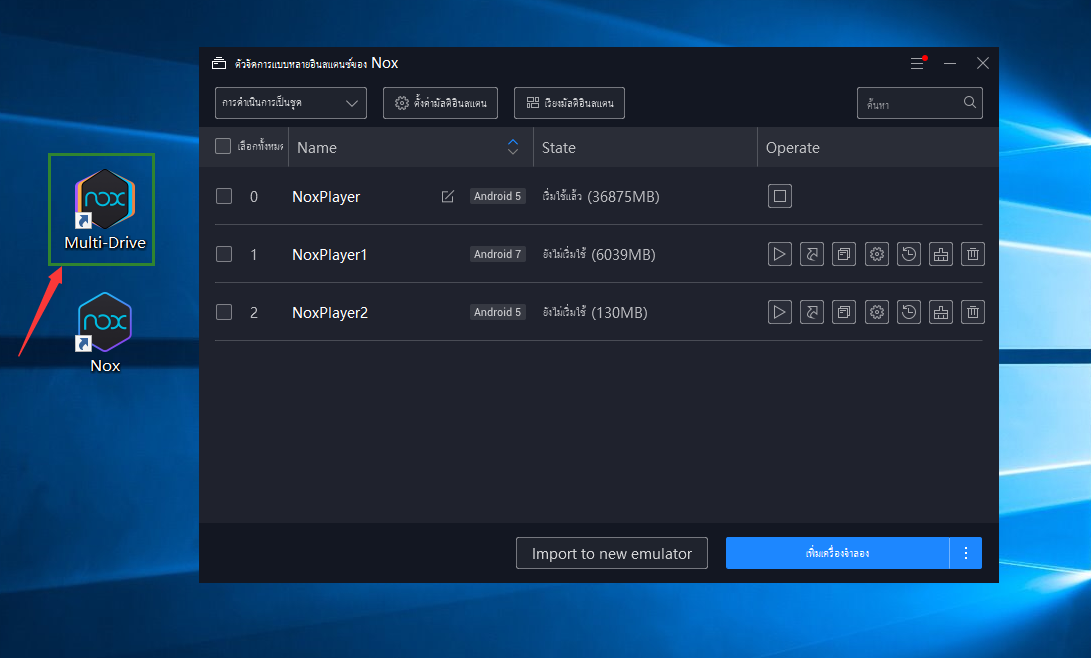Screen dimensions: 1091x658
Task: Expand the batch operations dropdown
Action: (x=290, y=103)
